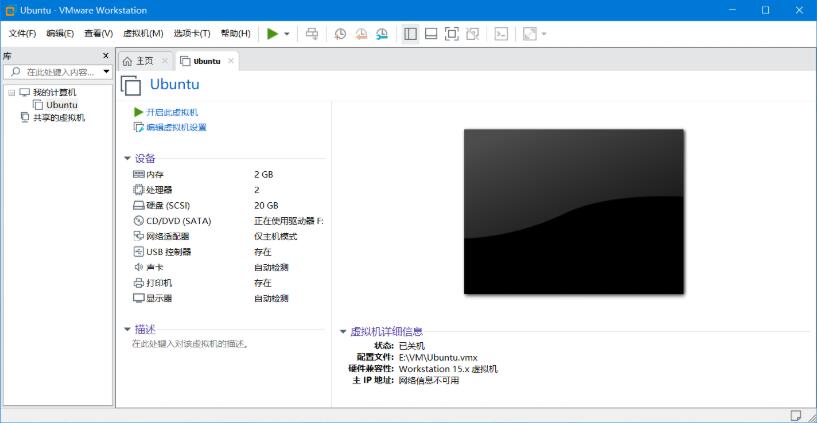Open the snapshot manager icon

click(x=382, y=34)
